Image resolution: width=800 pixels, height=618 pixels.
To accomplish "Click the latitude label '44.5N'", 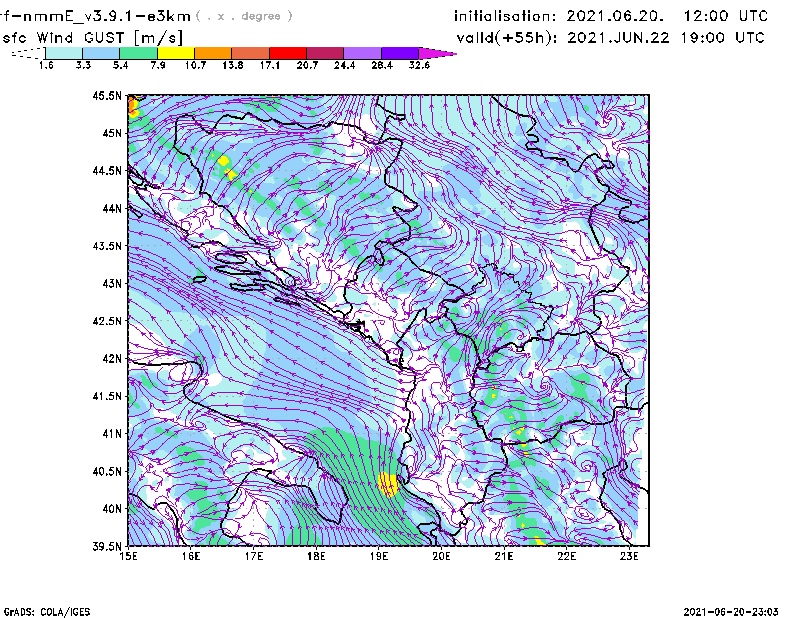I will click(107, 170).
